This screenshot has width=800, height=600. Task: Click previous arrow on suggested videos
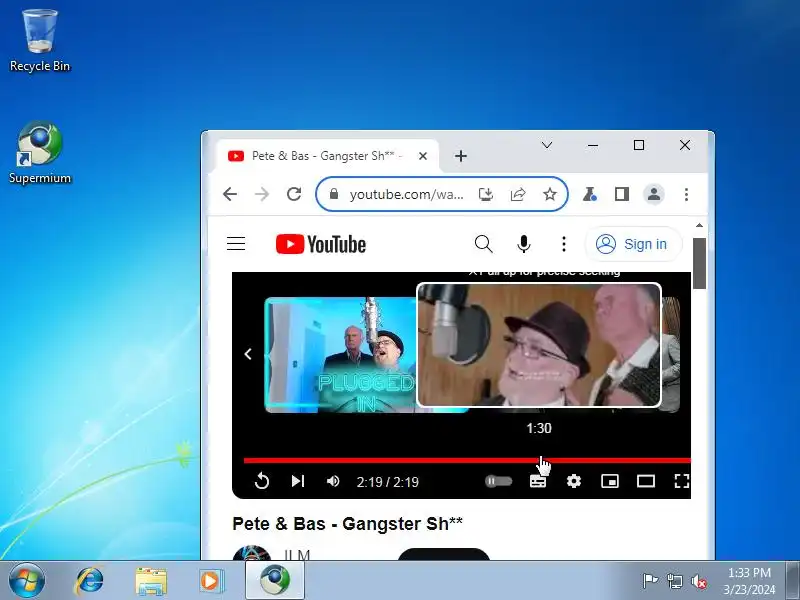(x=248, y=354)
